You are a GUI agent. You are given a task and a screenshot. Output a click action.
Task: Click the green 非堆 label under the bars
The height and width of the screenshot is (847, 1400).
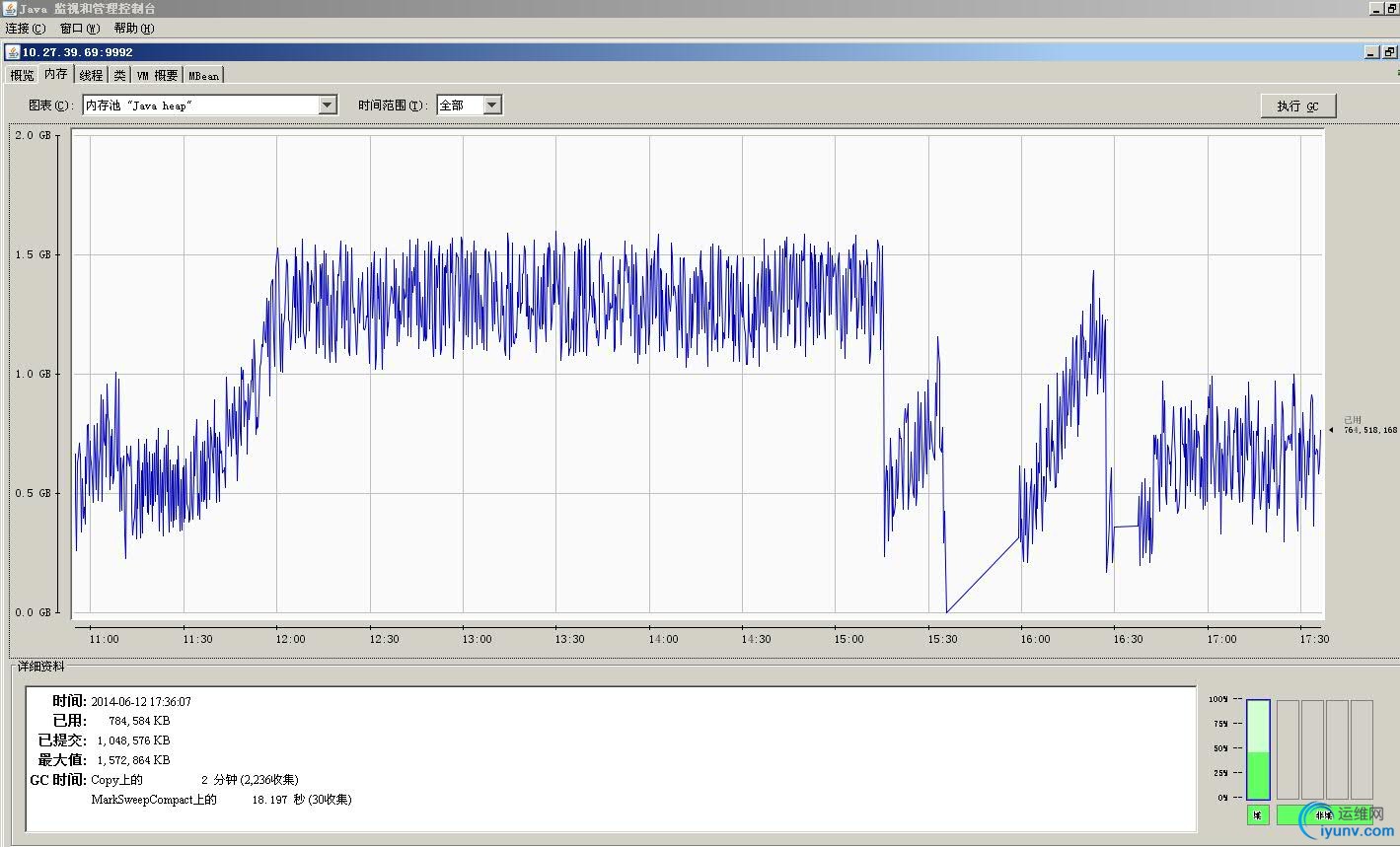pos(1324,815)
